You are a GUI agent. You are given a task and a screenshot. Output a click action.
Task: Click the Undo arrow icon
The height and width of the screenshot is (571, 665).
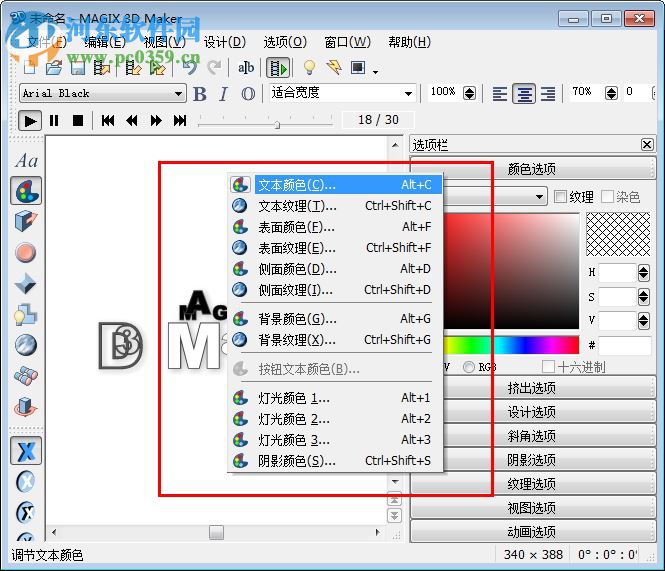point(191,67)
